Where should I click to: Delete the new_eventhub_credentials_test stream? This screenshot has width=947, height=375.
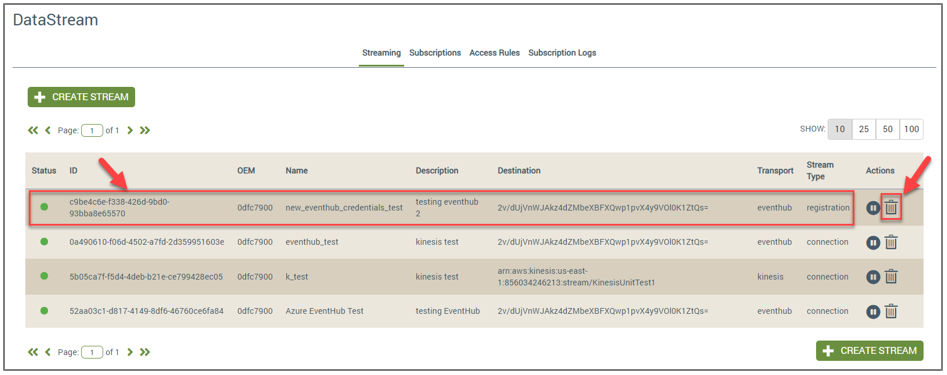pos(891,208)
